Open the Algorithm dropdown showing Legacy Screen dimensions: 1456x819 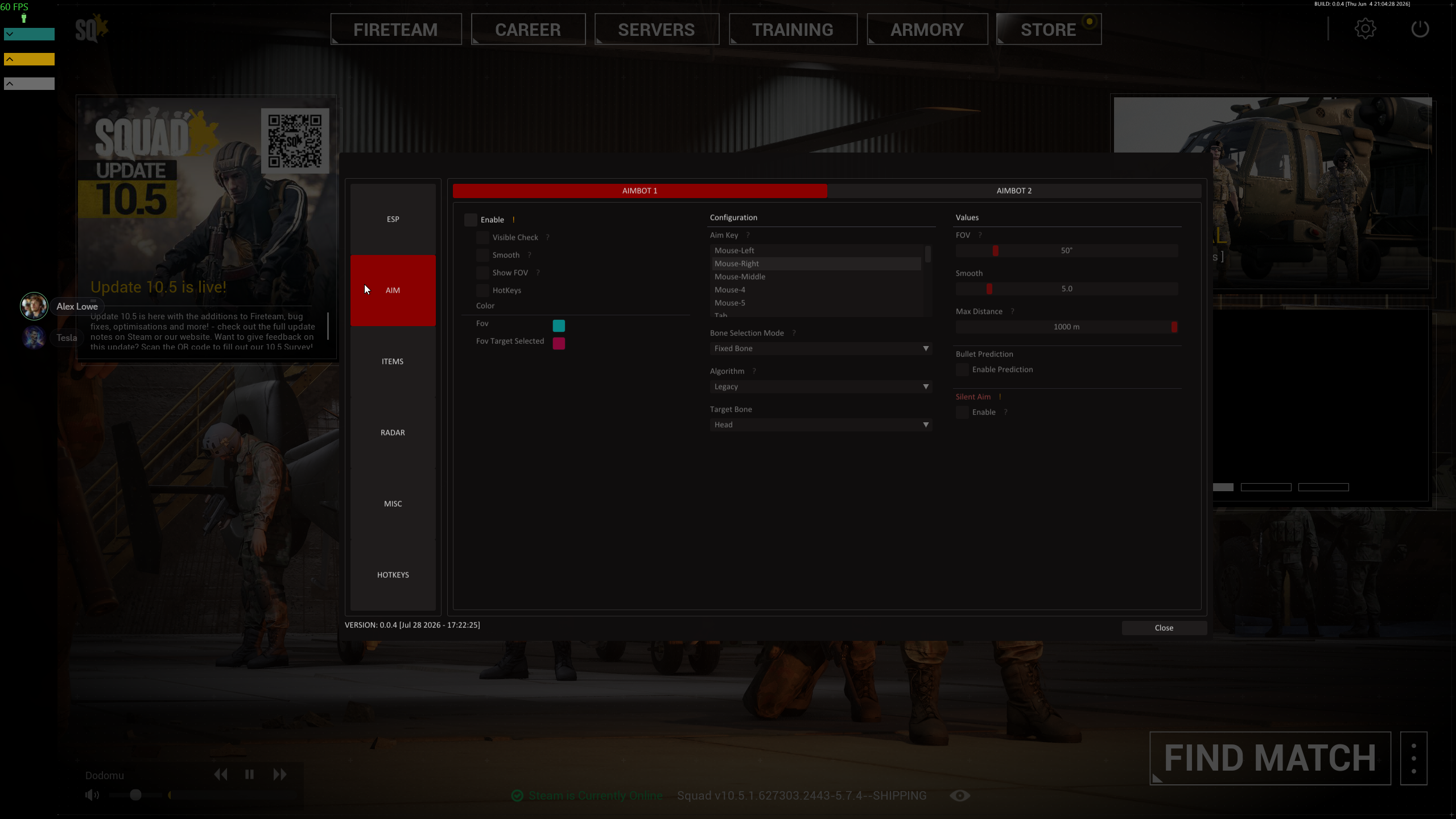[820, 386]
